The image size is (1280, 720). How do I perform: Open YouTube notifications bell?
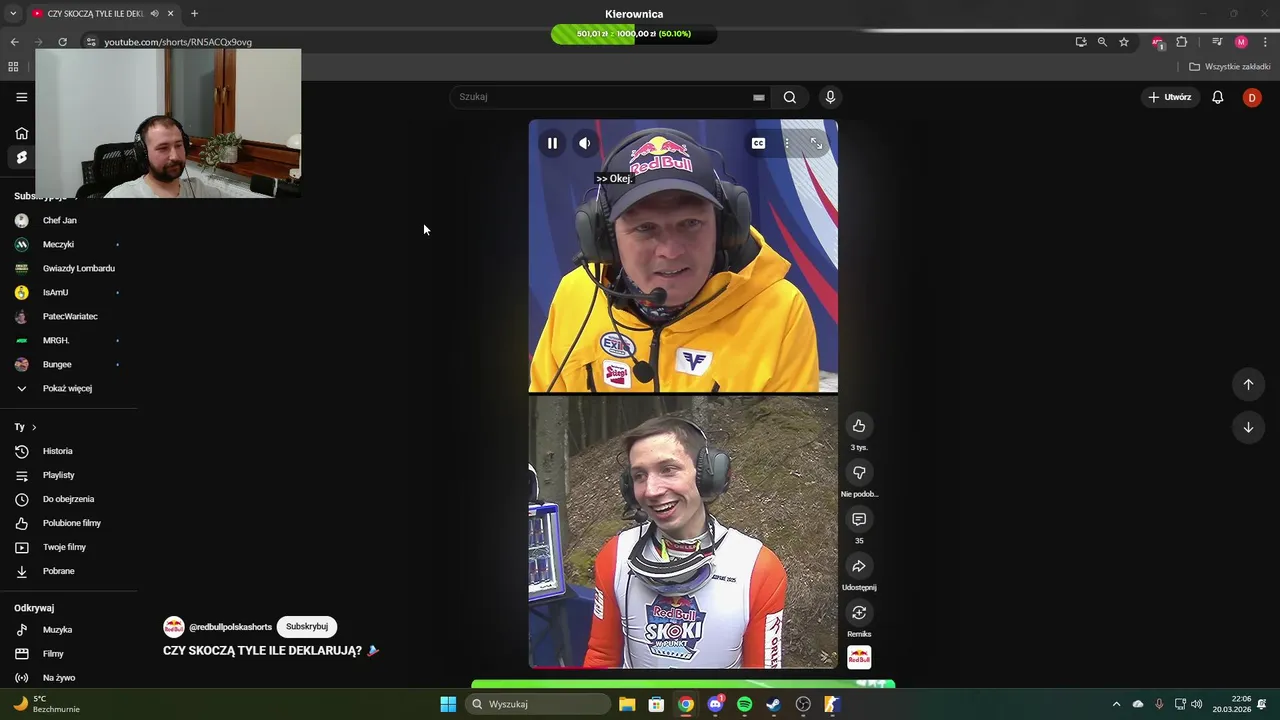[x=1218, y=97]
